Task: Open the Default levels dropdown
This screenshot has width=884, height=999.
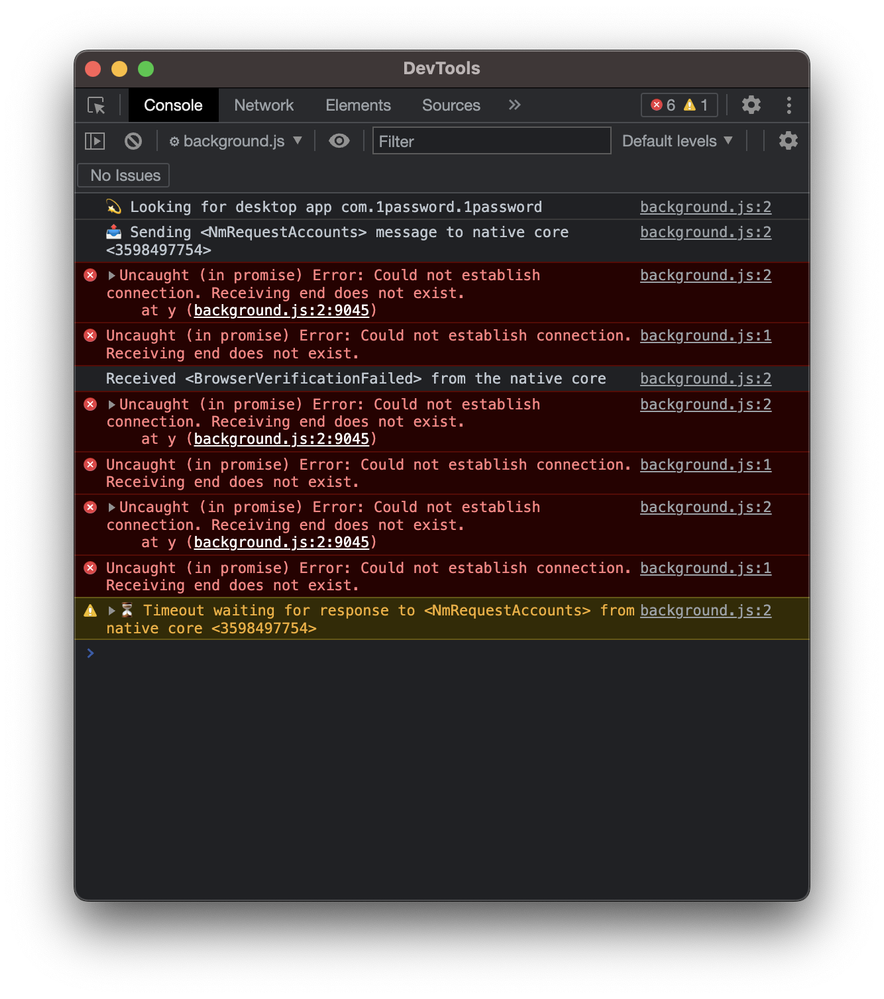Action: (677, 141)
